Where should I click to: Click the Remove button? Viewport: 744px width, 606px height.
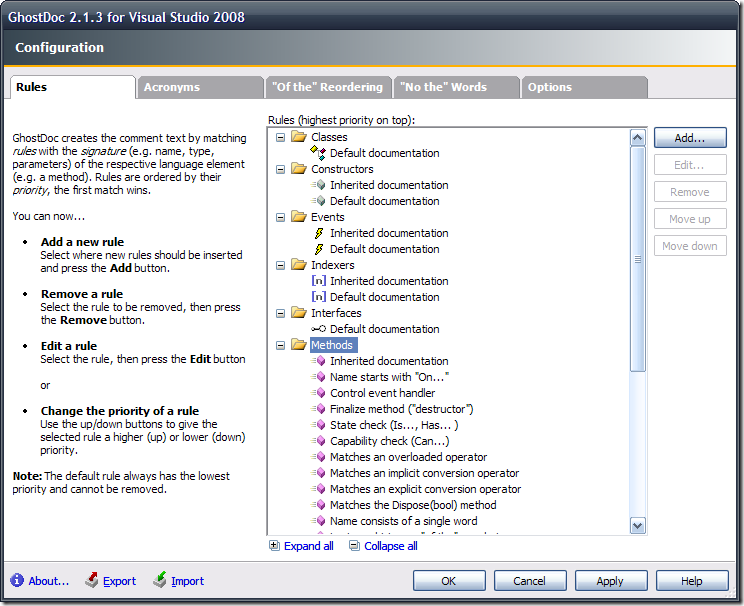690,192
